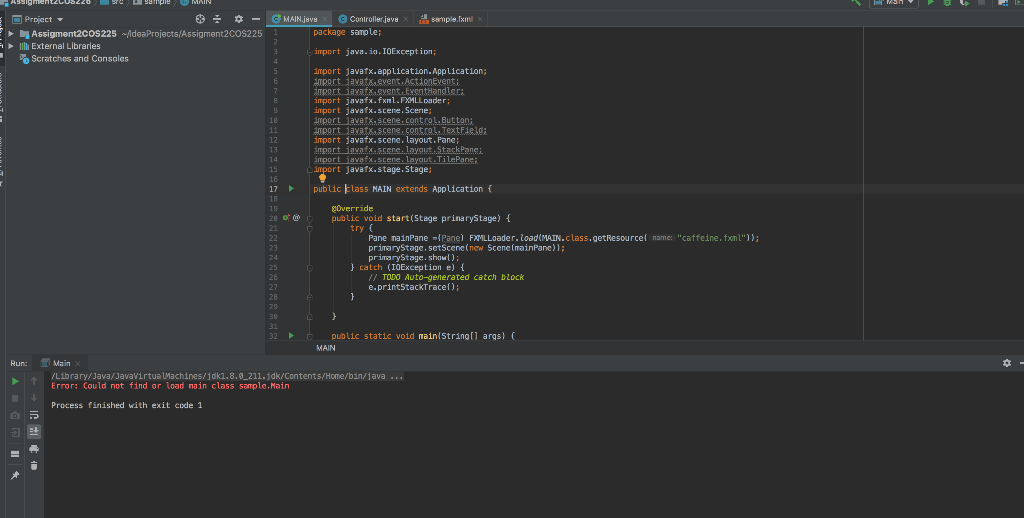Click the run gutter arrow beside class MAIN
Screen dimensions: 1024x518
291,189
